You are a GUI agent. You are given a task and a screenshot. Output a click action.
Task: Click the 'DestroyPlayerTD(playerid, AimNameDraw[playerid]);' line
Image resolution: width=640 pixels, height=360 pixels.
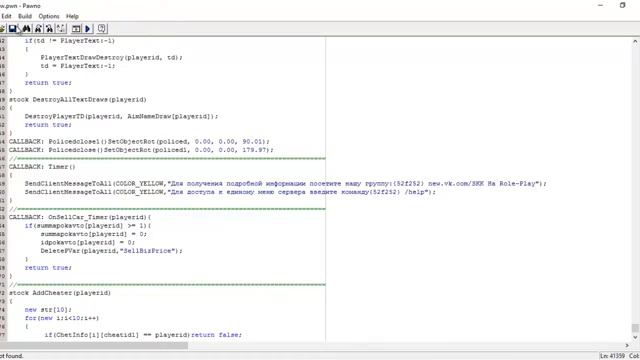[x=121, y=116]
